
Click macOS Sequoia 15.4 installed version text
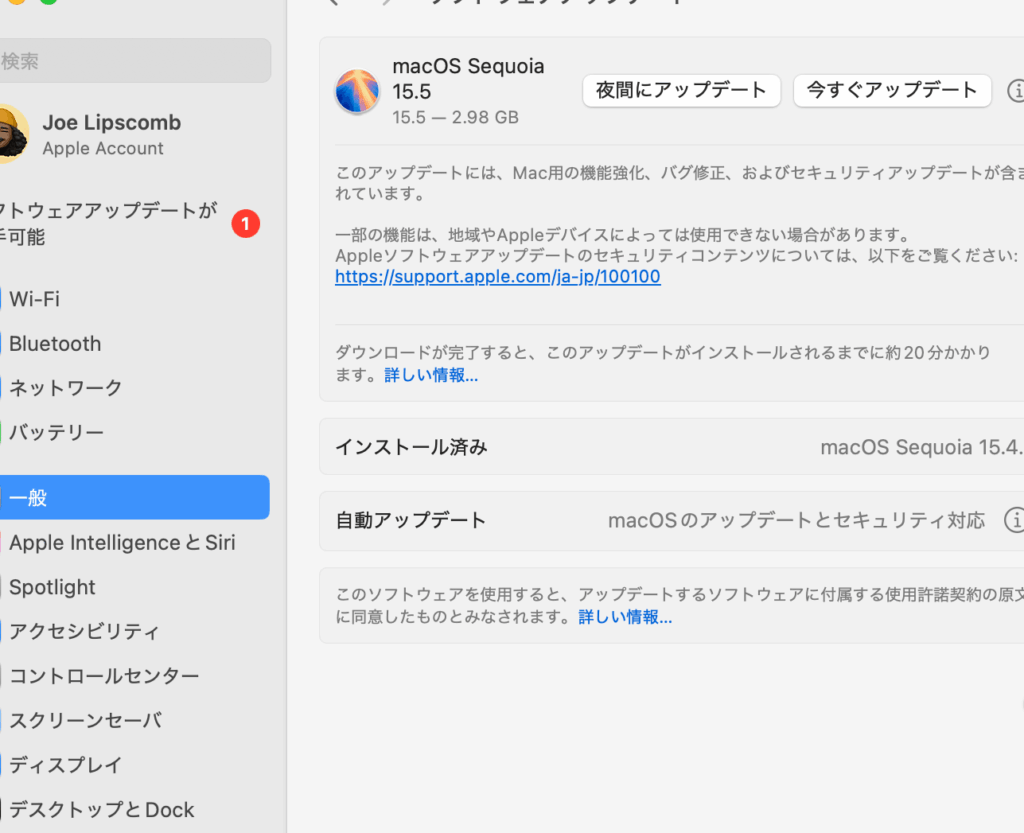[x=921, y=447]
